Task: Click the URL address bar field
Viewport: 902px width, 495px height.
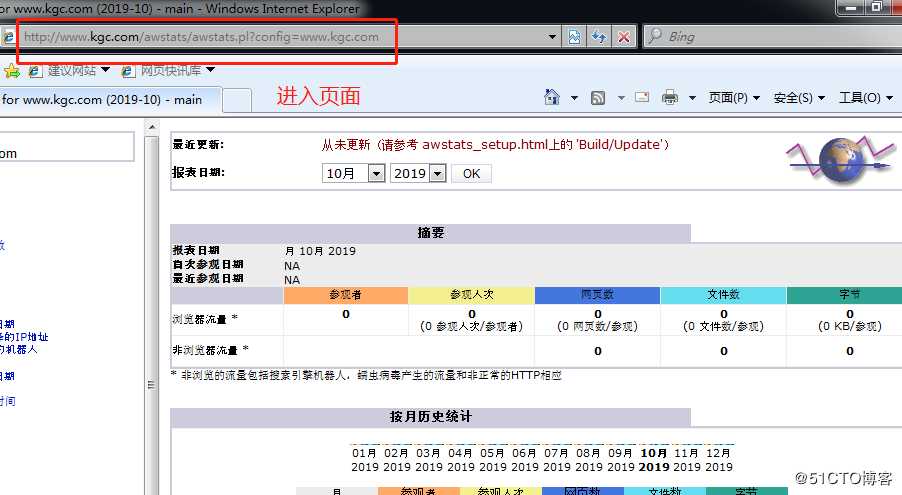Action: point(284,37)
